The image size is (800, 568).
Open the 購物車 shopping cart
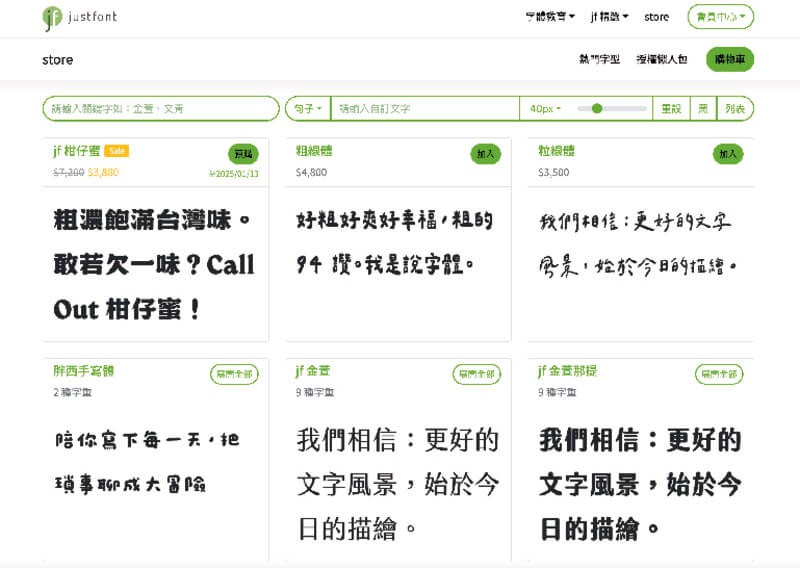[x=729, y=60]
